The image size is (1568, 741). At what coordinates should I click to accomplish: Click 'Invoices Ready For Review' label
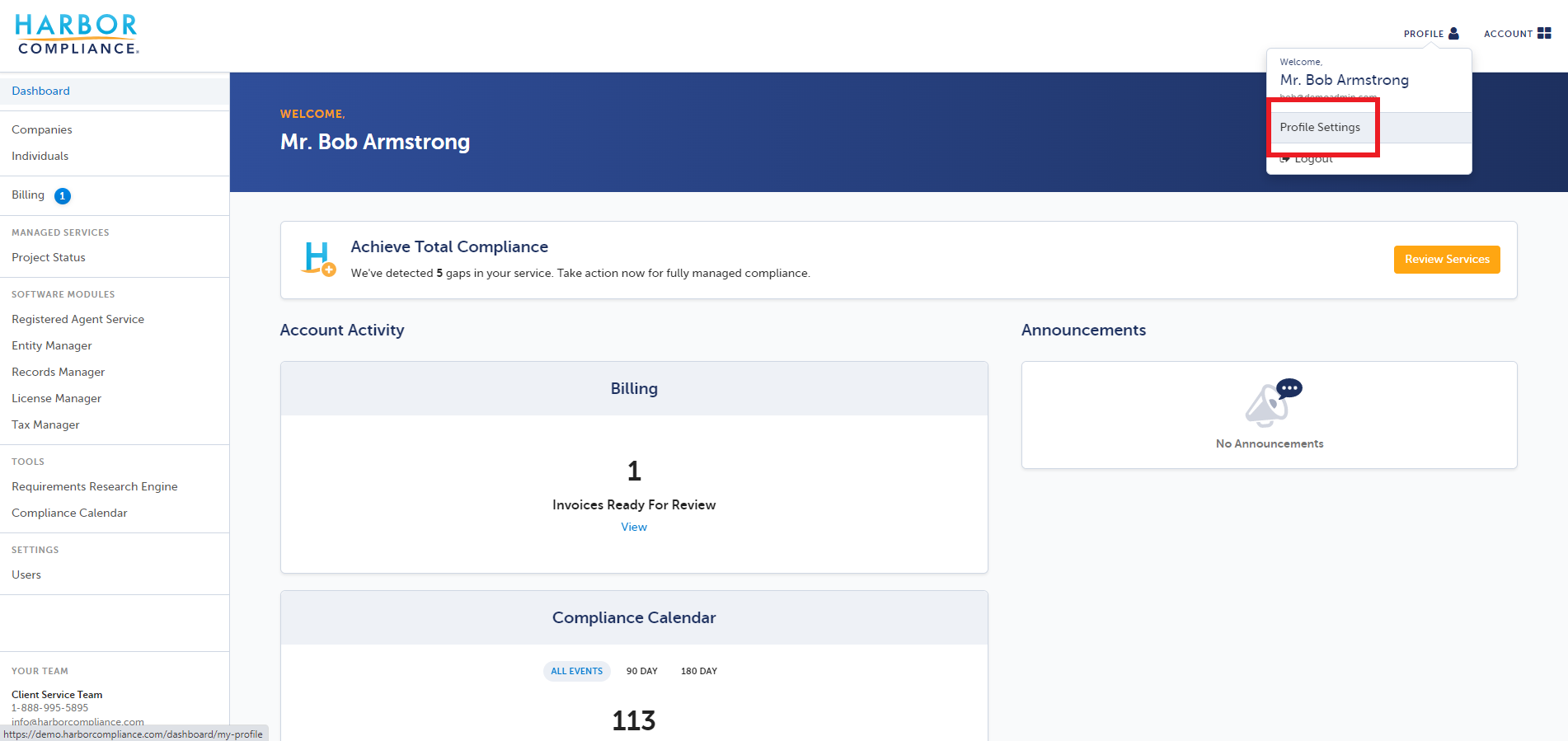point(634,504)
